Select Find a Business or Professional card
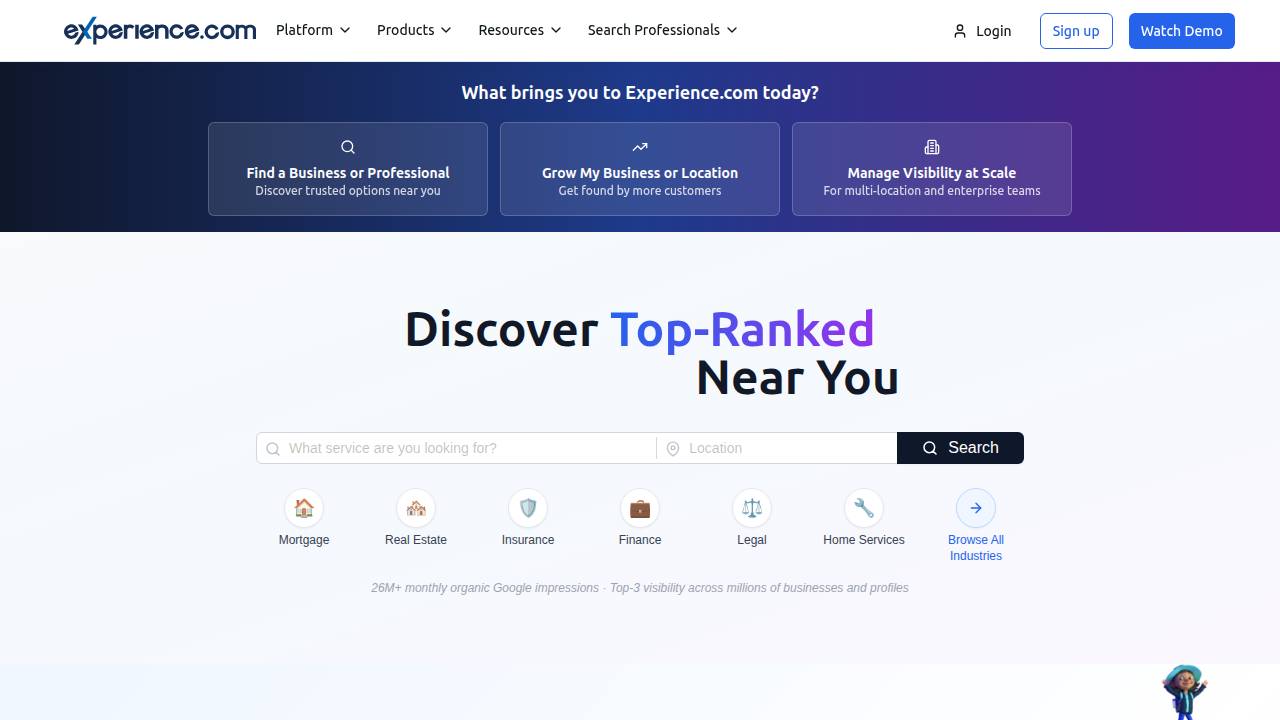 coord(348,169)
